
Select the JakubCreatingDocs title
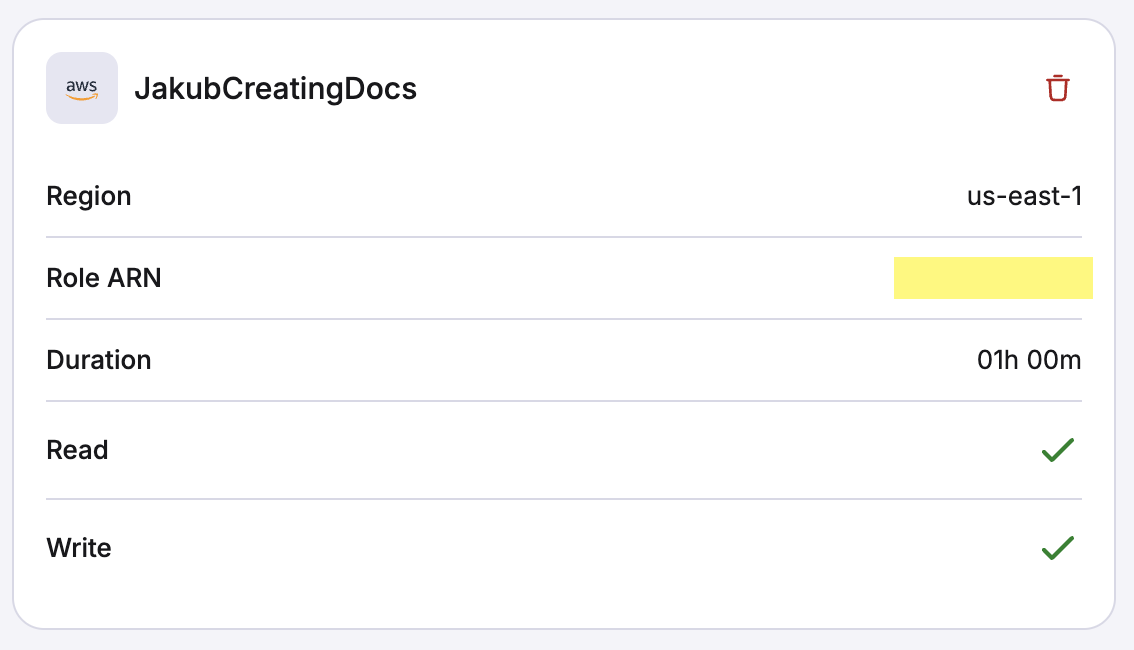276,88
